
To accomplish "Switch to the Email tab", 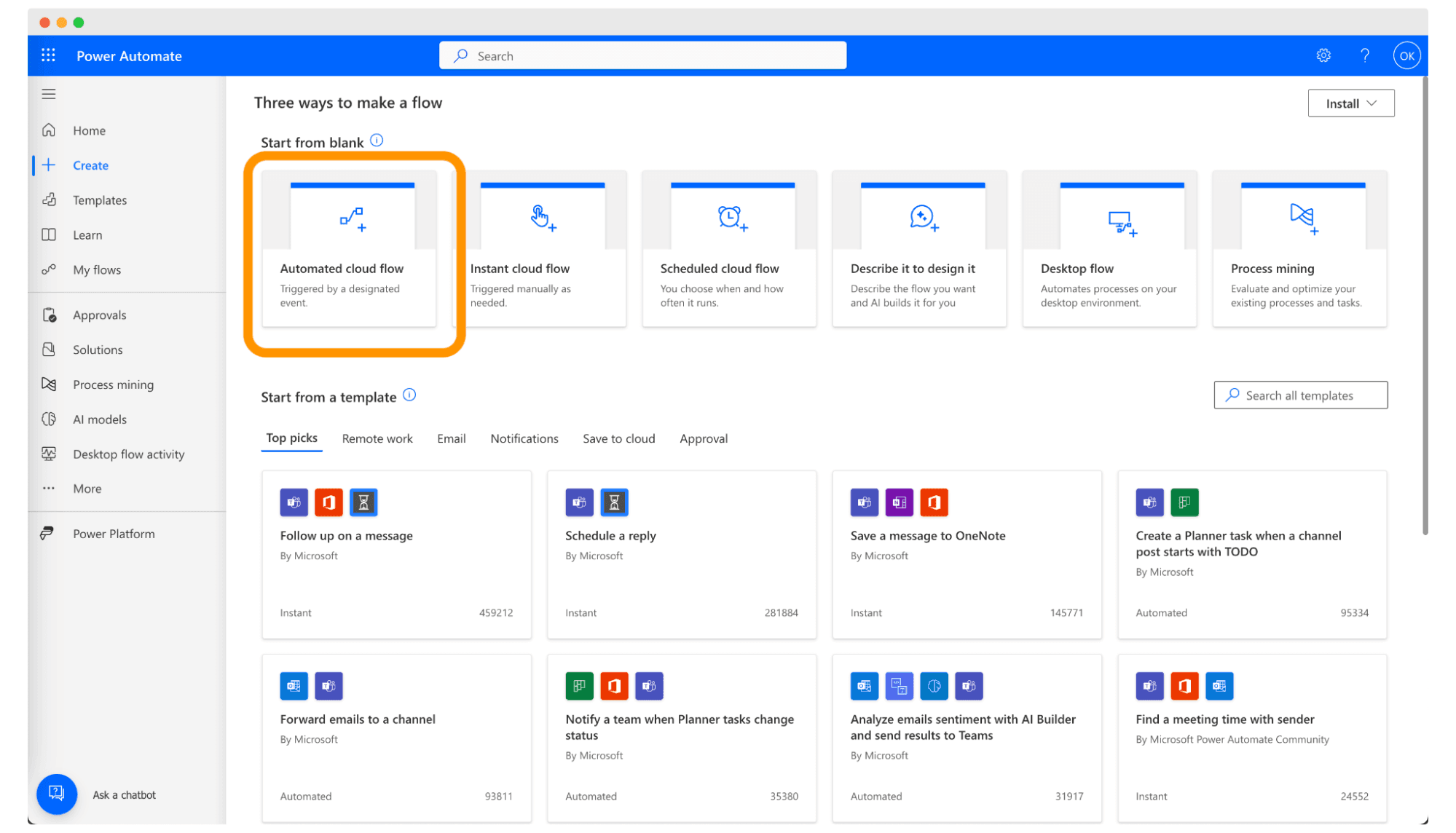I will click(451, 438).
